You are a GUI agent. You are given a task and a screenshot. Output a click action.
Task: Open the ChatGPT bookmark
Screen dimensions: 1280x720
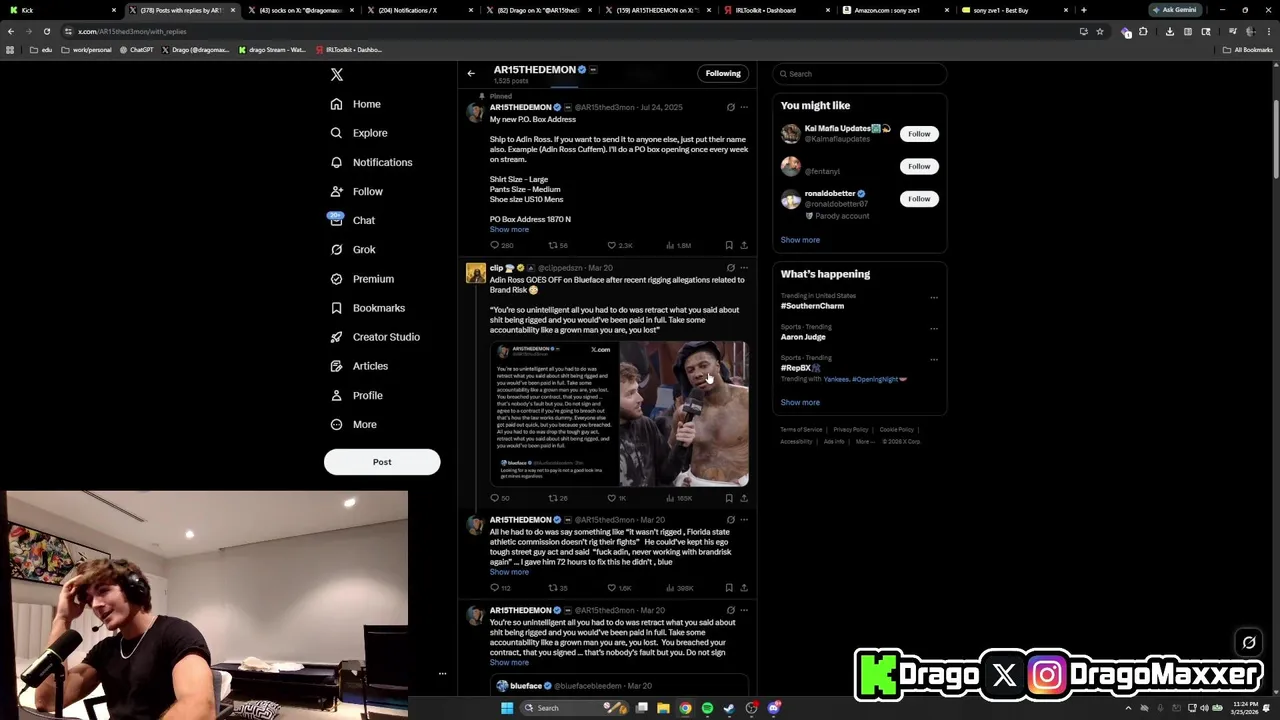137,50
